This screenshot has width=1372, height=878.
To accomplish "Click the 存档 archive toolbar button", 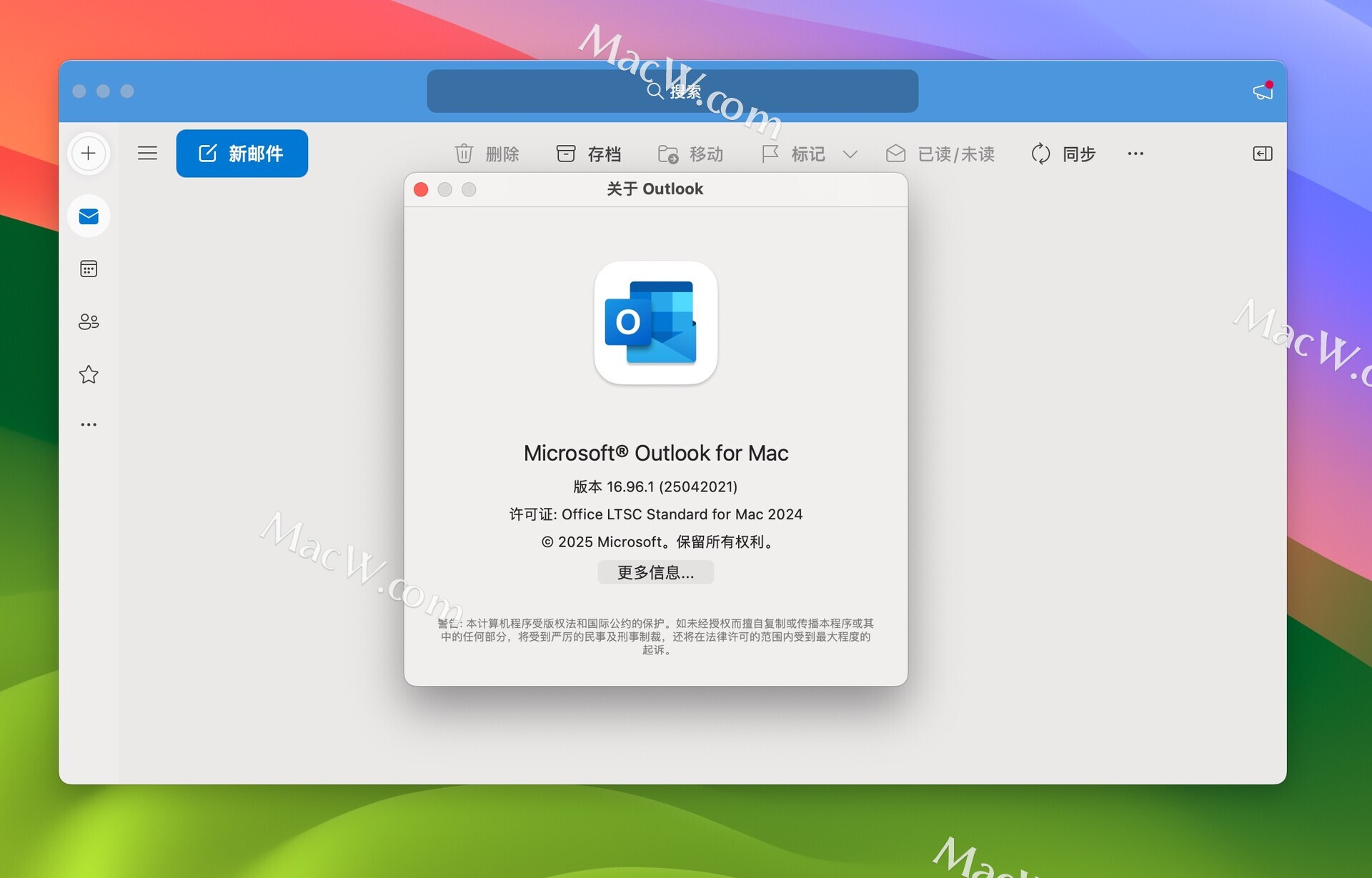I will pos(589,154).
